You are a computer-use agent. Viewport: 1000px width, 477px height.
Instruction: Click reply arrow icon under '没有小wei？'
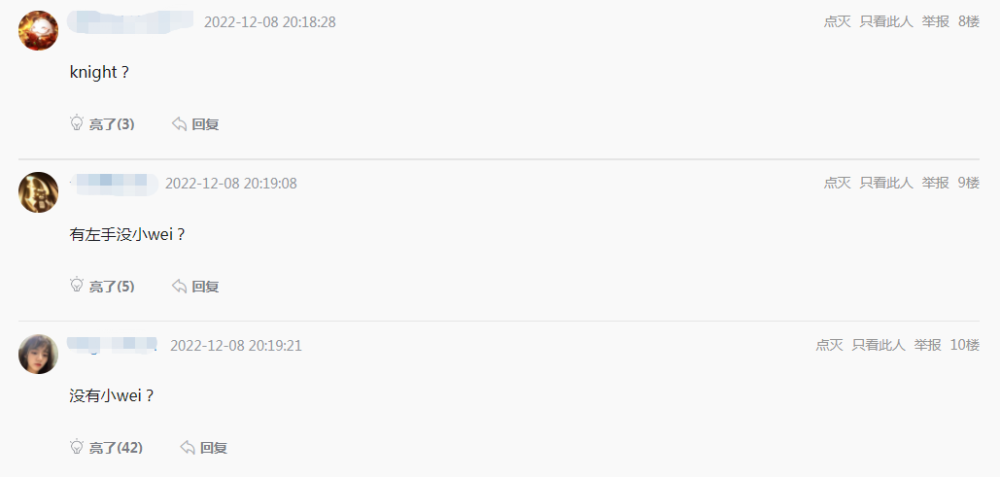pyautogui.click(x=188, y=448)
